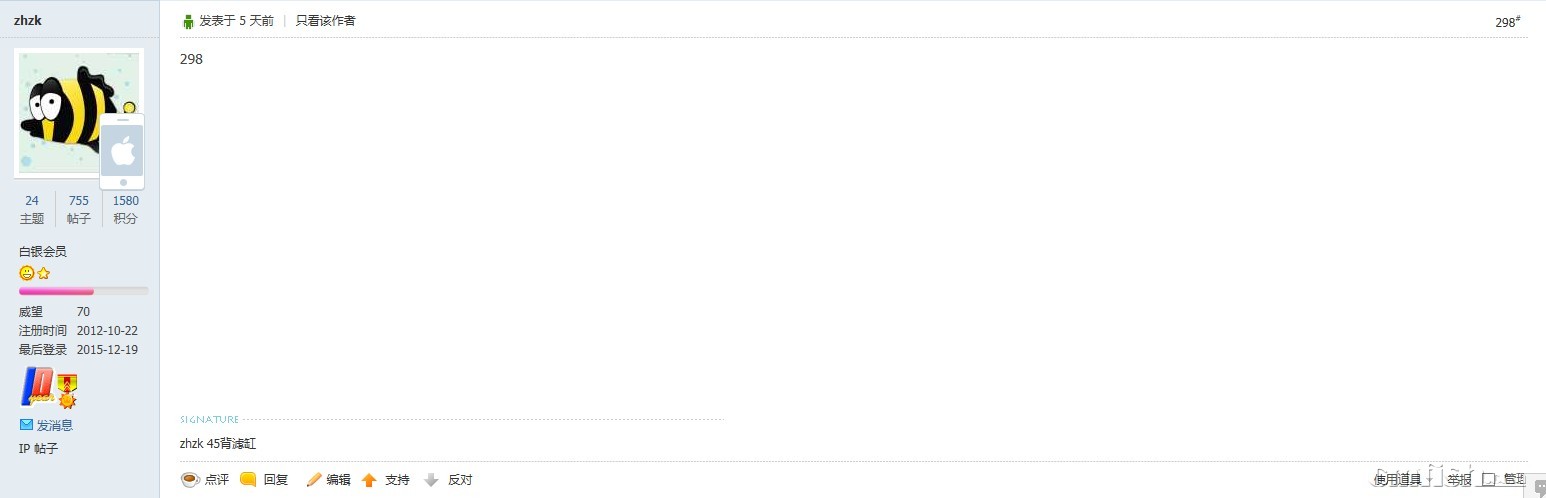Click 只看该作者 to filter posts
Screen dimensions: 1546x498
point(325,21)
